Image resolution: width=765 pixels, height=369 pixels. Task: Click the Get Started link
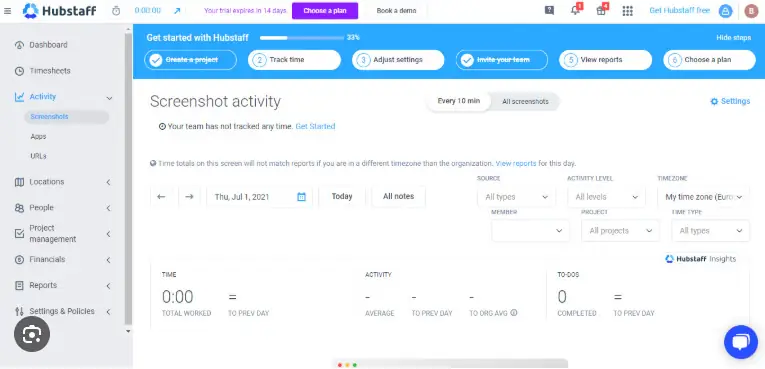pos(315,126)
